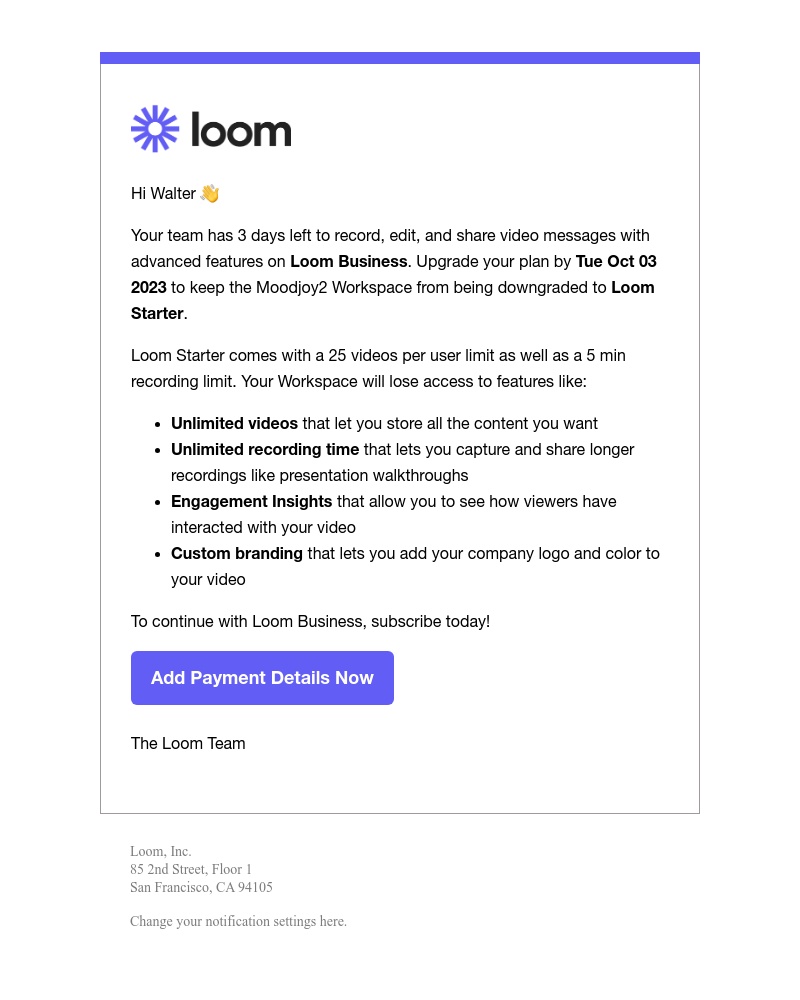Click the 'Hi Walter' greeting line

tap(163, 193)
